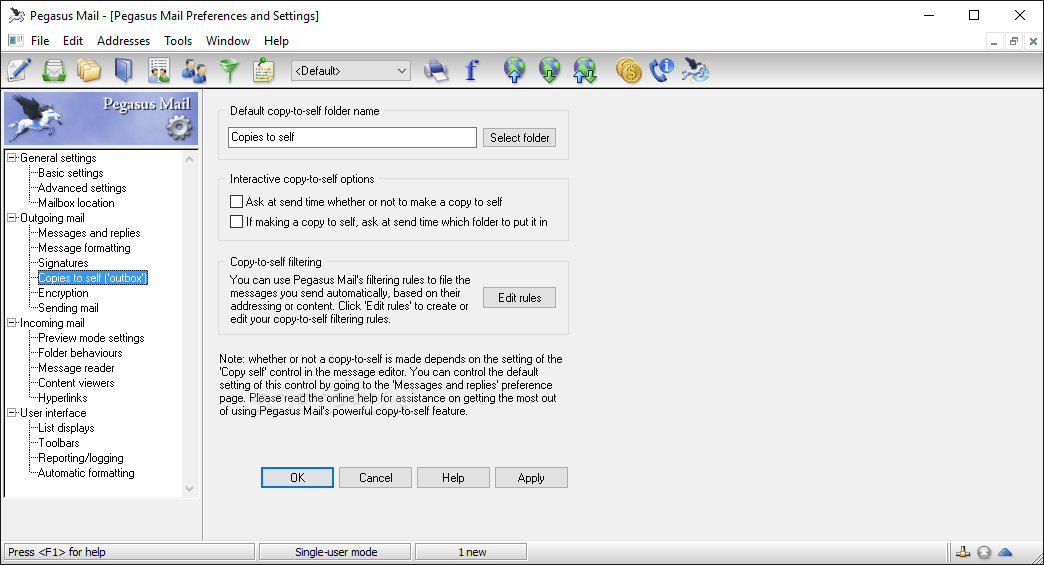Open the Window menu
This screenshot has height=565, width=1044.
(228, 41)
